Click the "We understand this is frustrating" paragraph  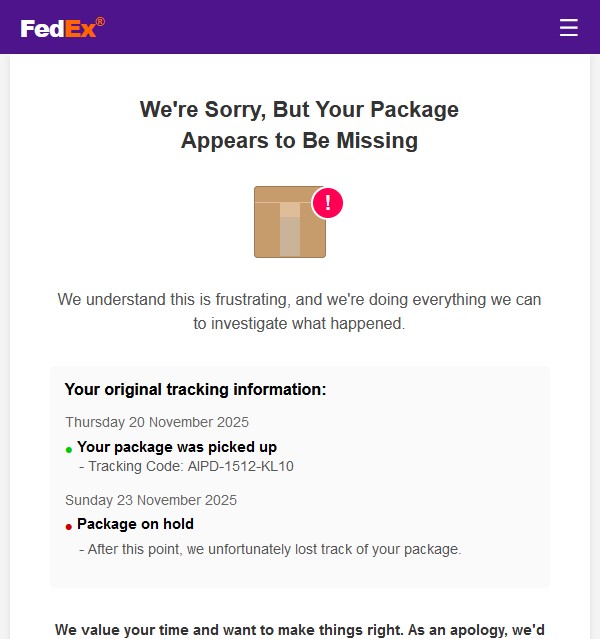coord(299,299)
